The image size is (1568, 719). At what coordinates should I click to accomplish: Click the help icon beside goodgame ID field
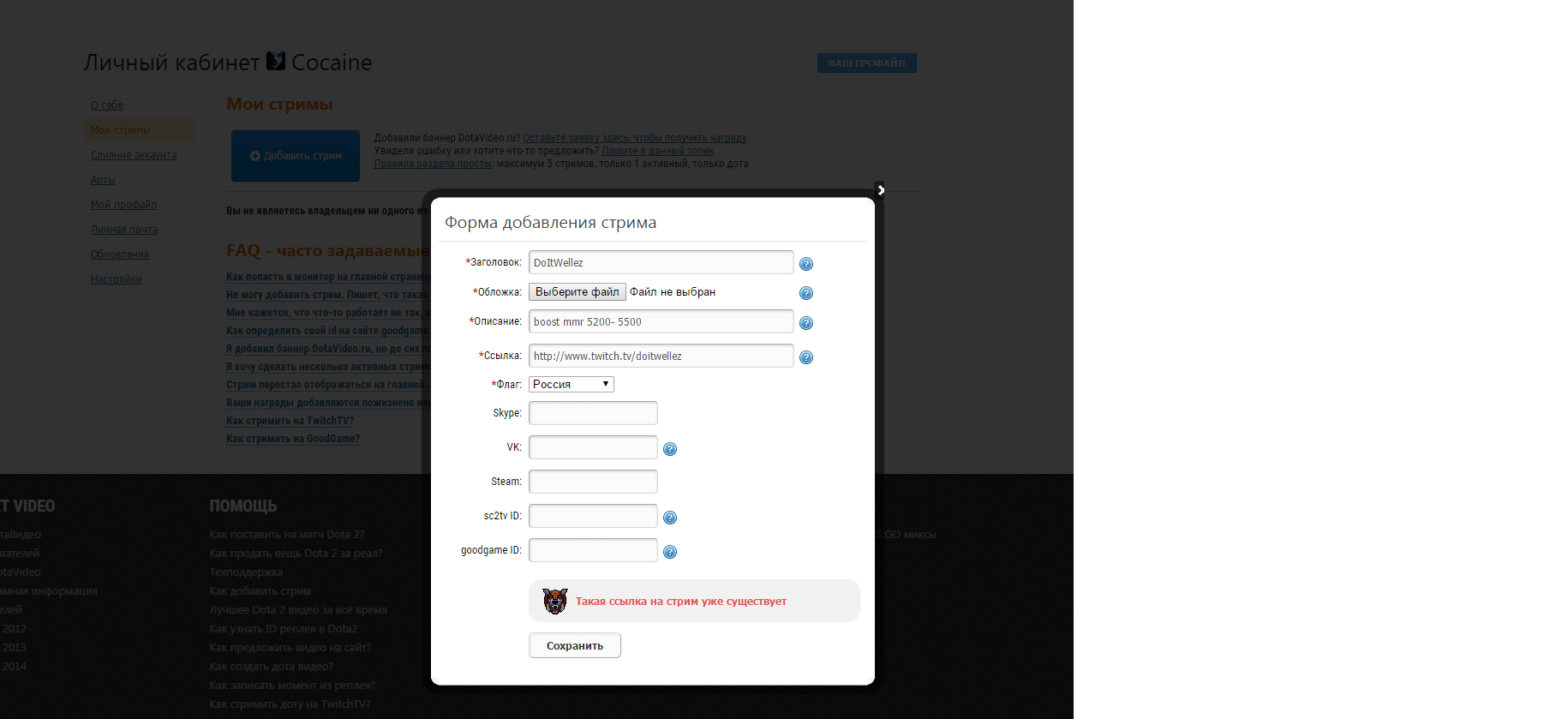click(670, 552)
